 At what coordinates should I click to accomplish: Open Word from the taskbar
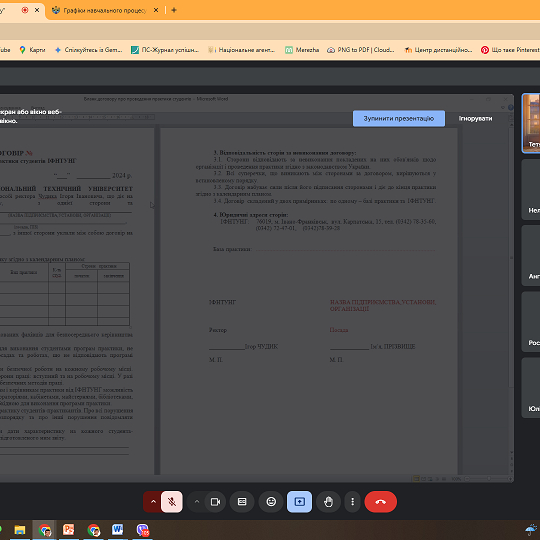117,530
